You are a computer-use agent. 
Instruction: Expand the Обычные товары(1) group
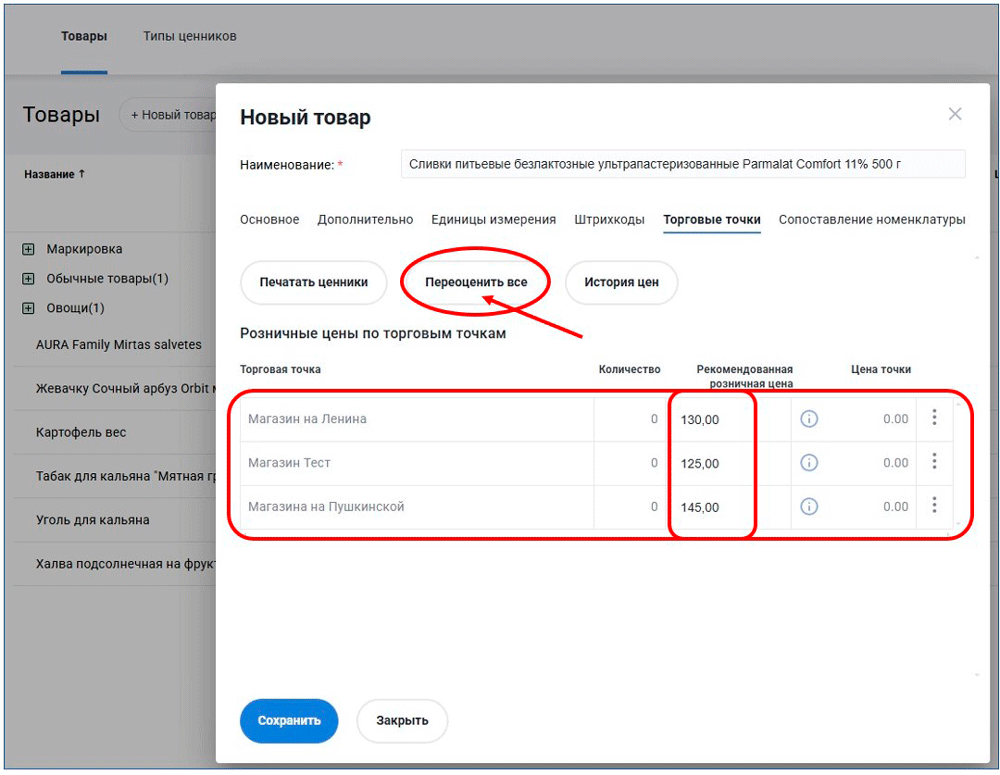tap(28, 279)
